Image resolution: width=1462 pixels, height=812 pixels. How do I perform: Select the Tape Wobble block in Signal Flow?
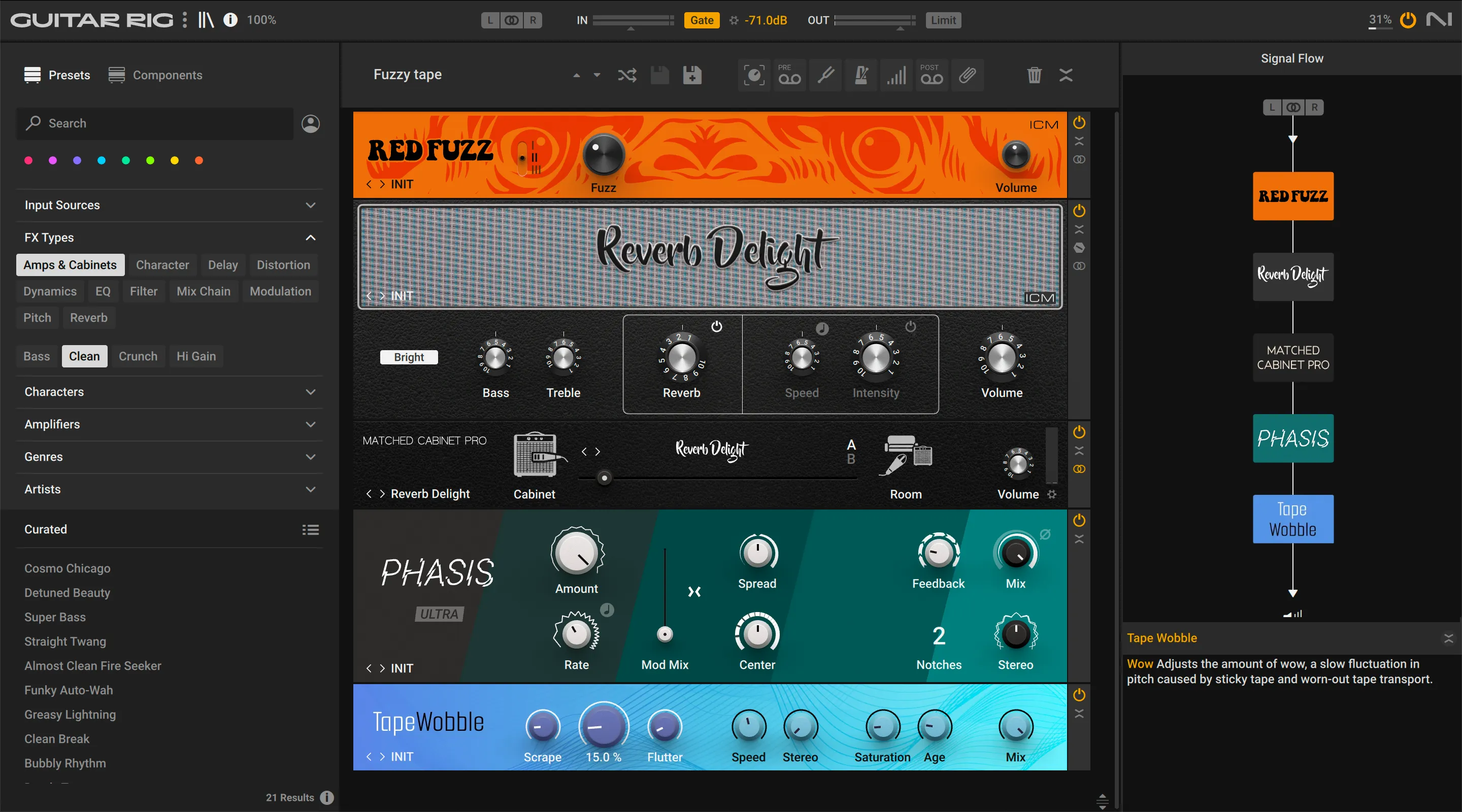[x=1293, y=519]
